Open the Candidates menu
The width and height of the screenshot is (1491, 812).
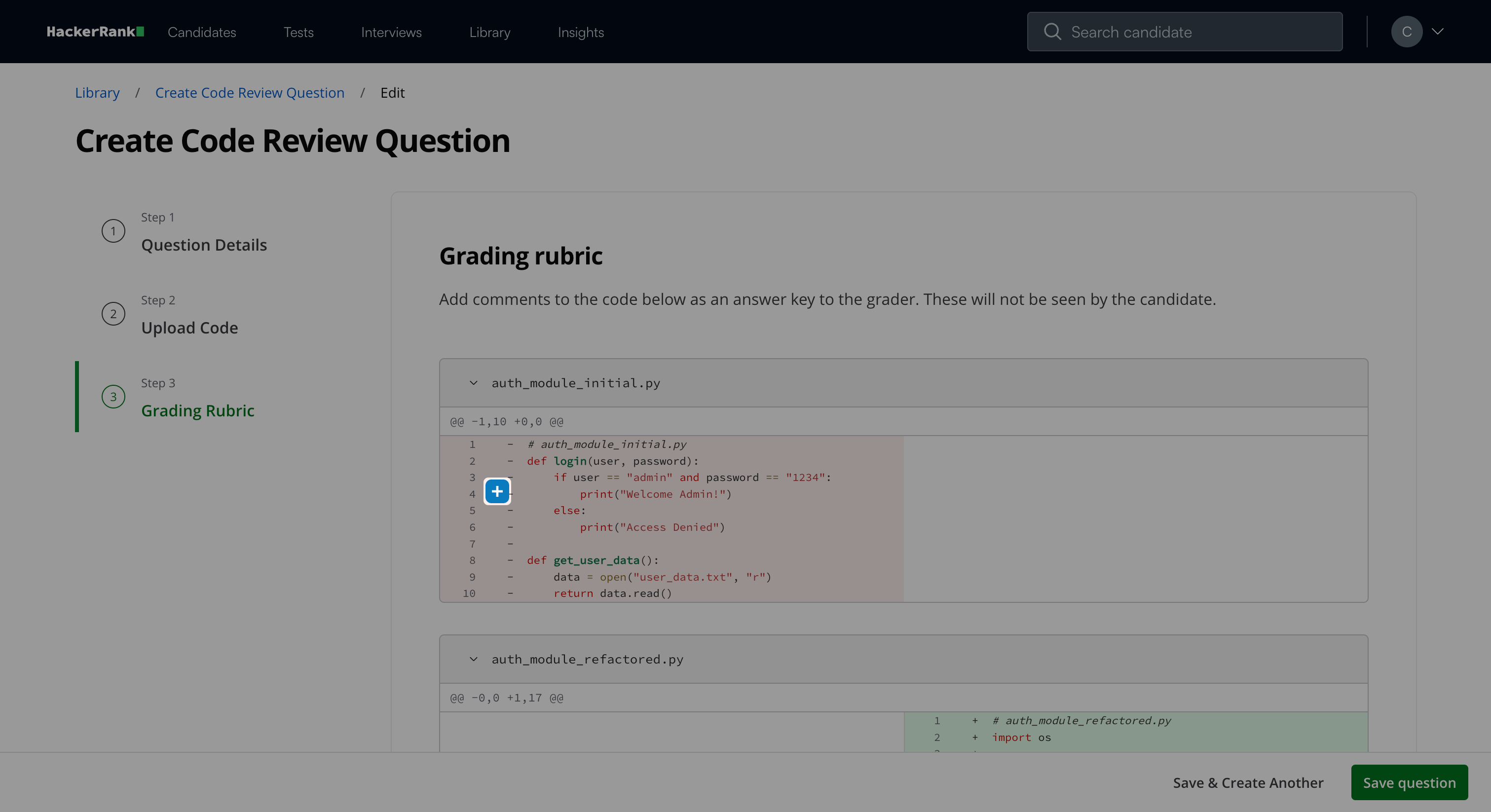click(x=201, y=33)
